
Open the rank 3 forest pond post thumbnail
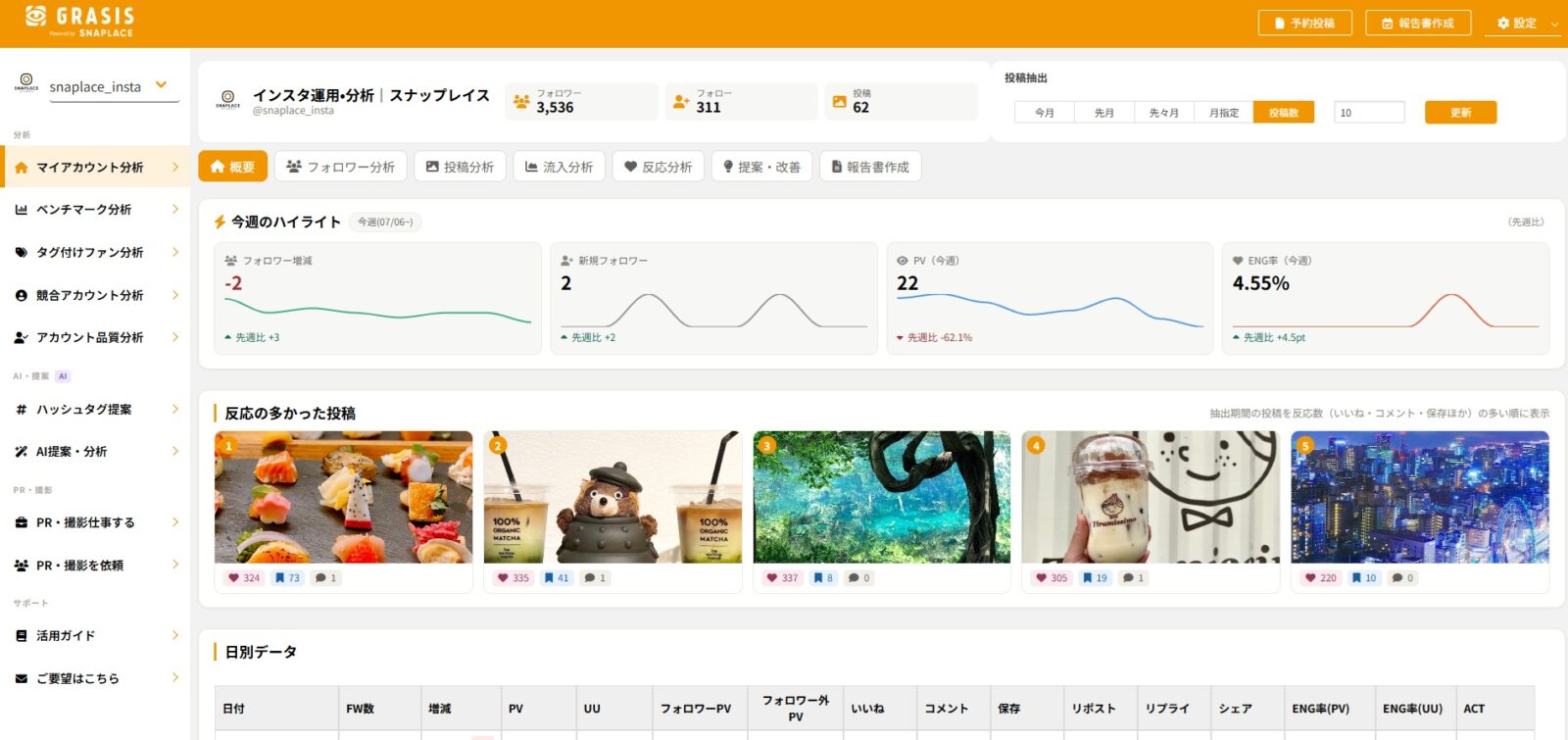[x=882, y=497]
